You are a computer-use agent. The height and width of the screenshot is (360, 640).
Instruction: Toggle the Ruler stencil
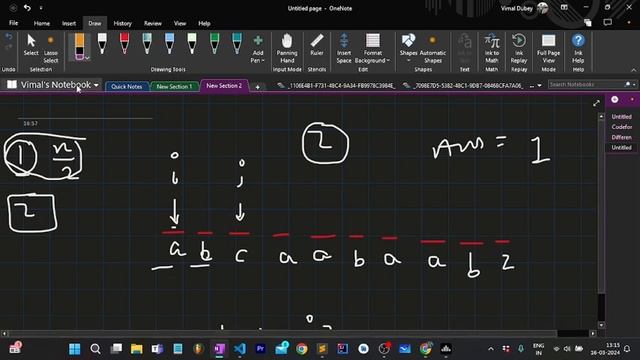pos(317,45)
